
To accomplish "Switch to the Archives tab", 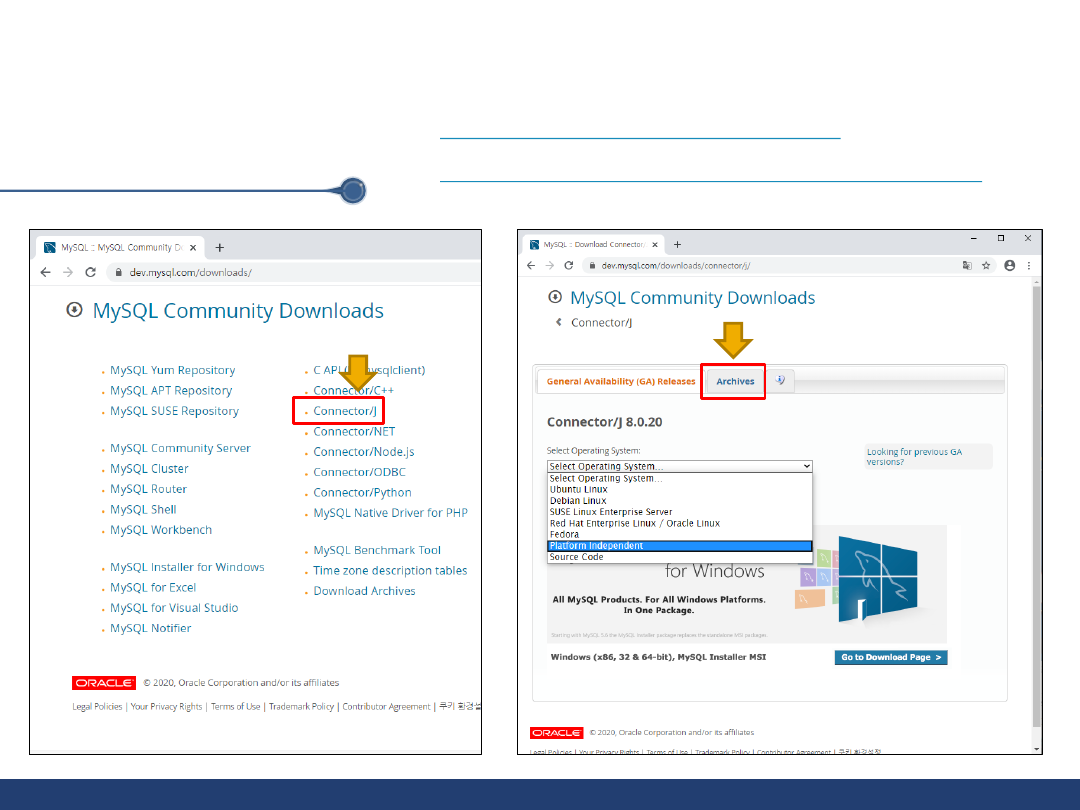I will (735, 382).
